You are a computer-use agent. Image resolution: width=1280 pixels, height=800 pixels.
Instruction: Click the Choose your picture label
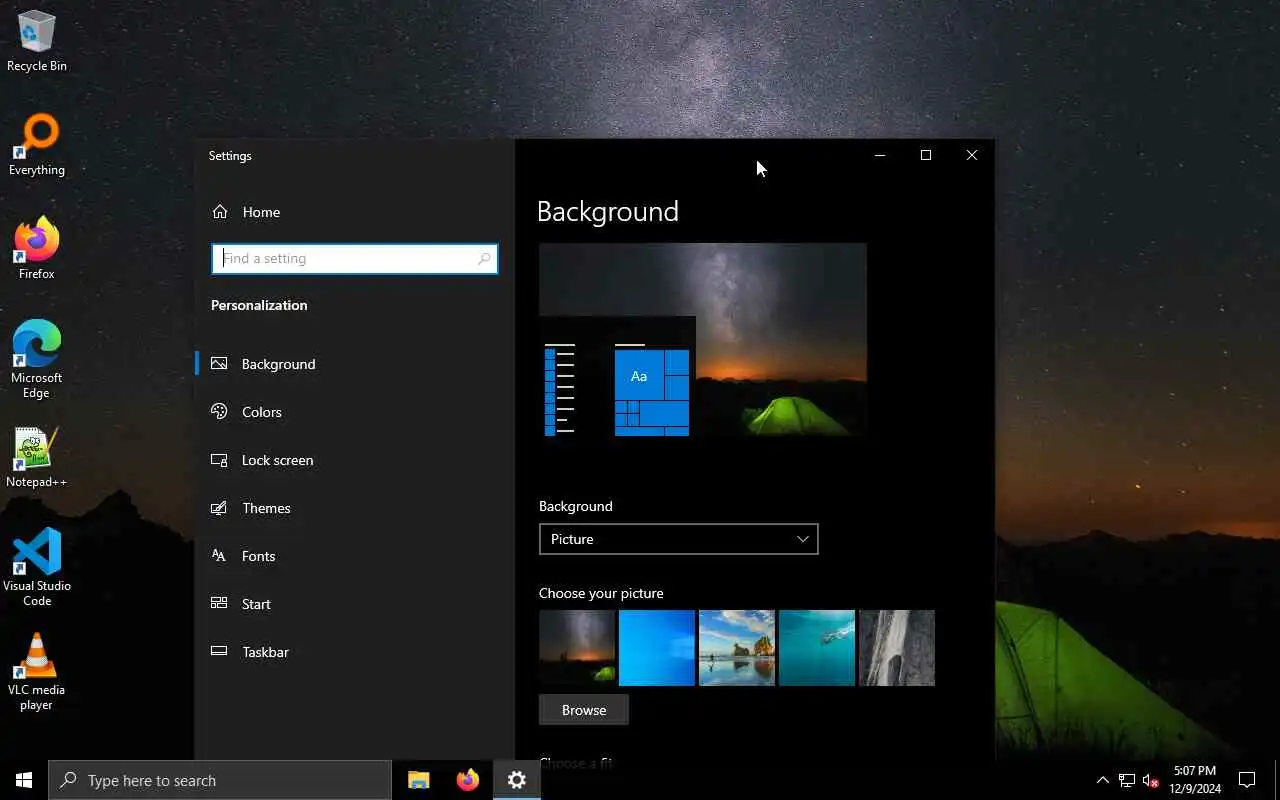pyautogui.click(x=601, y=593)
